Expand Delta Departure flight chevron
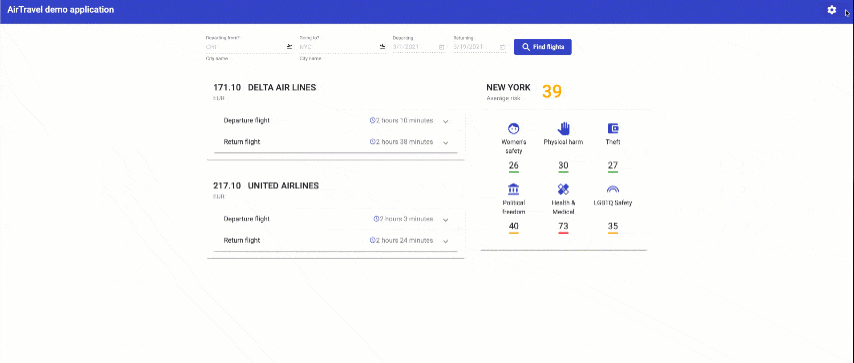Viewport: 854px width, 363px height. pos(446,122)
